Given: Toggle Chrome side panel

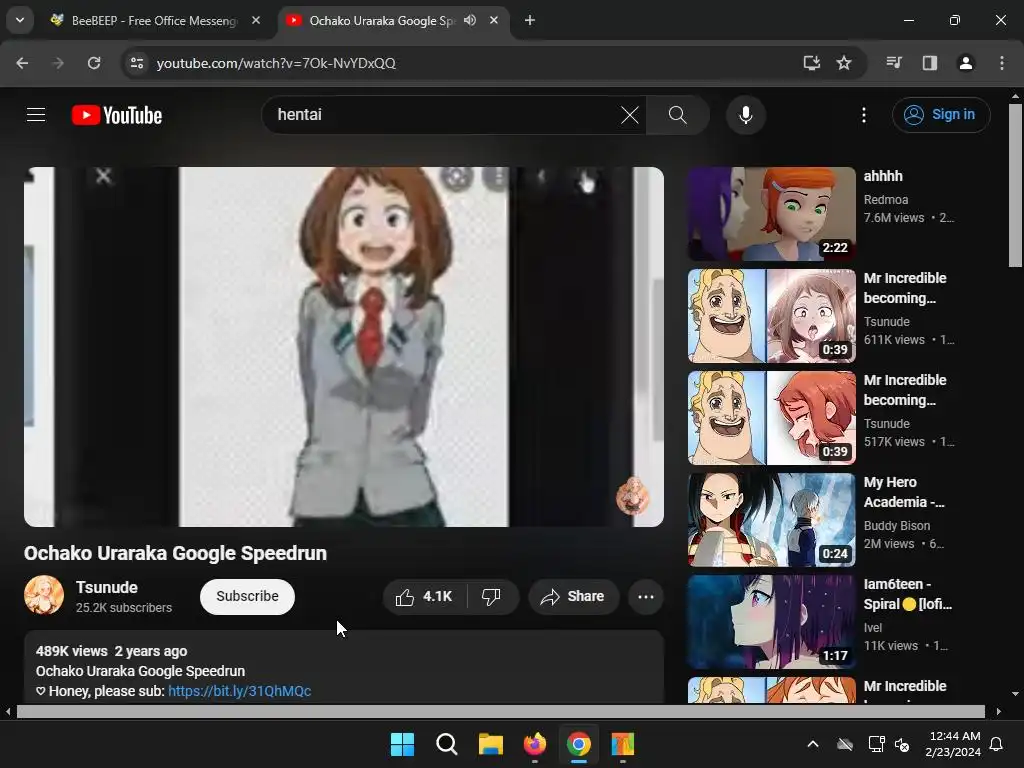Looking at the screenshot, I should [929, 63].
